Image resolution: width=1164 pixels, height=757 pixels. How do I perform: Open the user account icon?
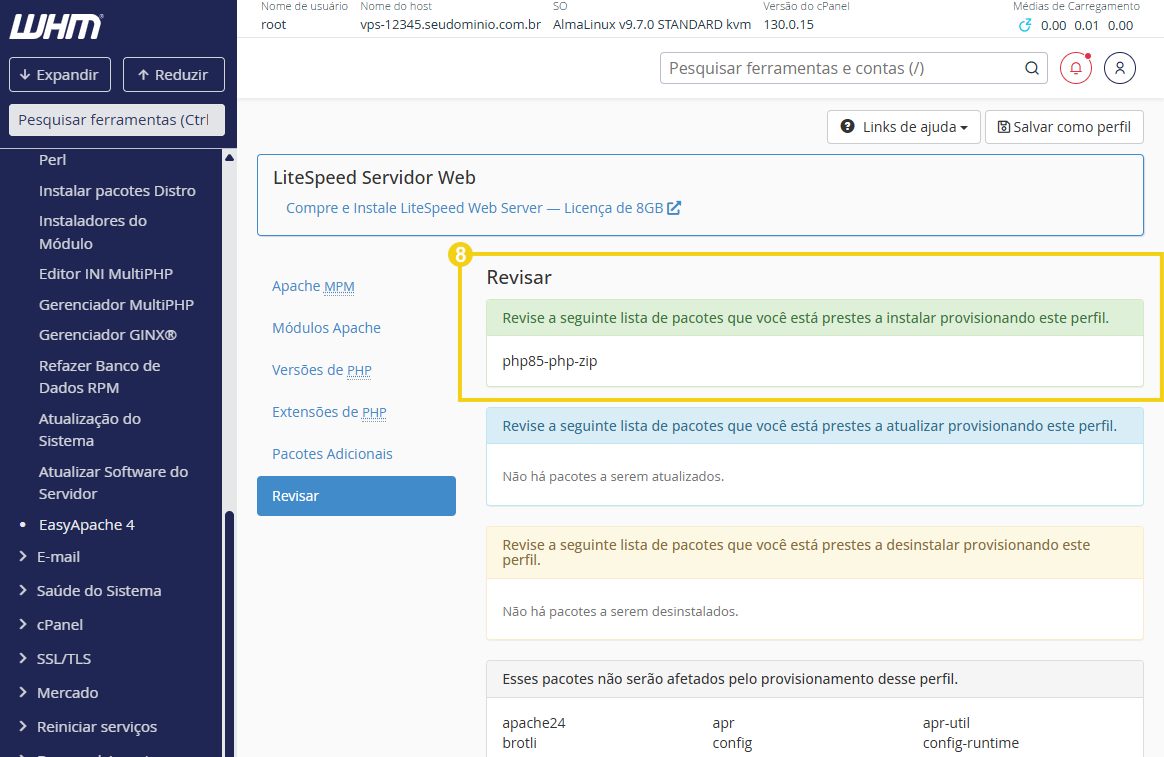tap(1119, 68)
